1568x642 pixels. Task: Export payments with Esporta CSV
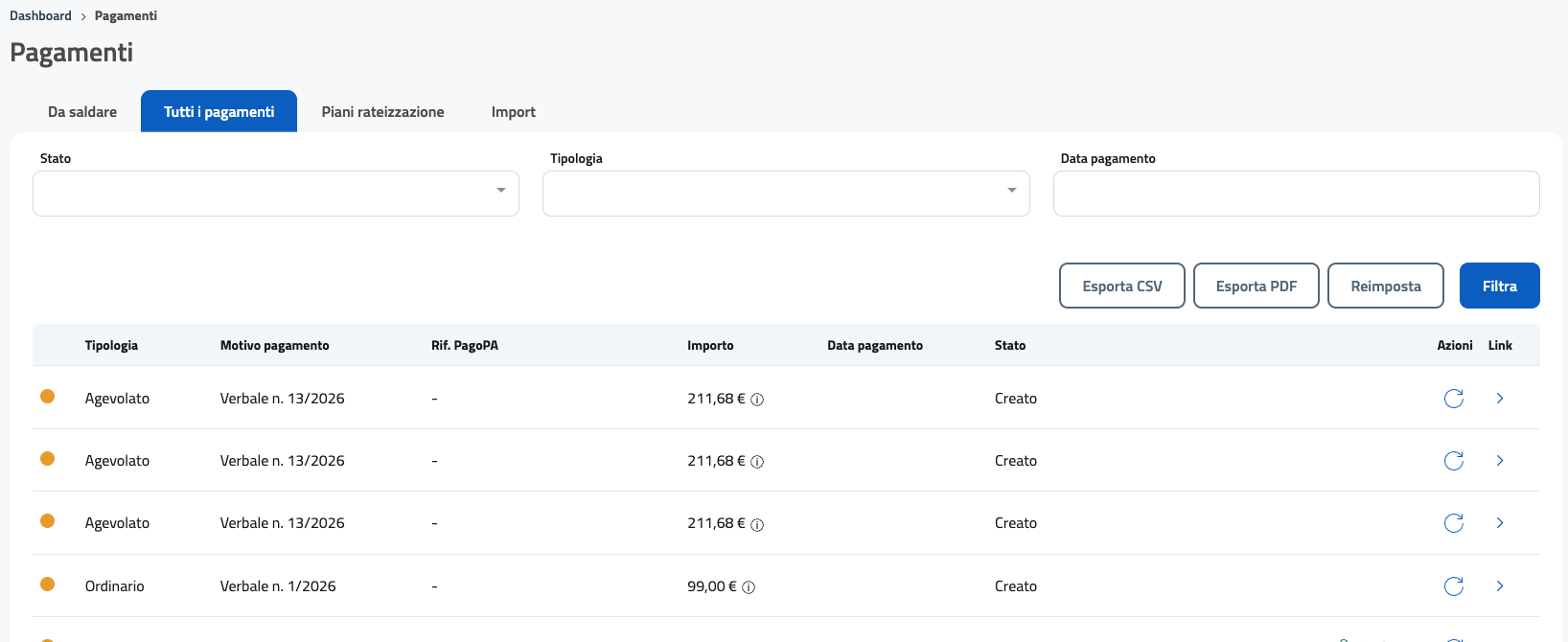[1121, 286]
